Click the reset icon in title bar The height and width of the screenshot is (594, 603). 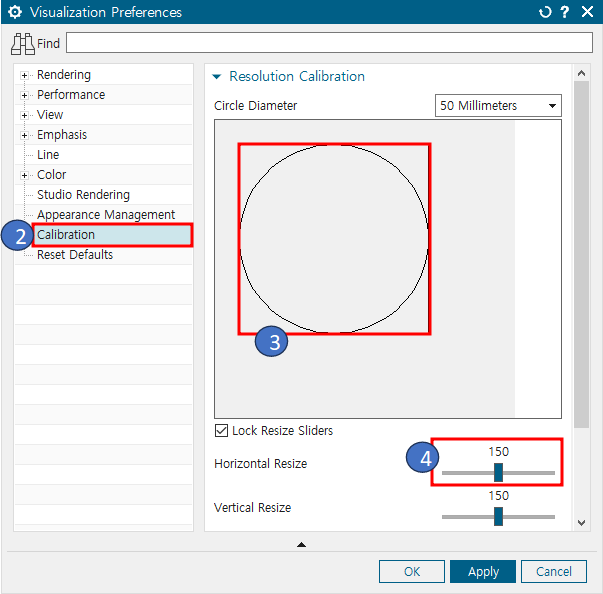pos(545,13)
